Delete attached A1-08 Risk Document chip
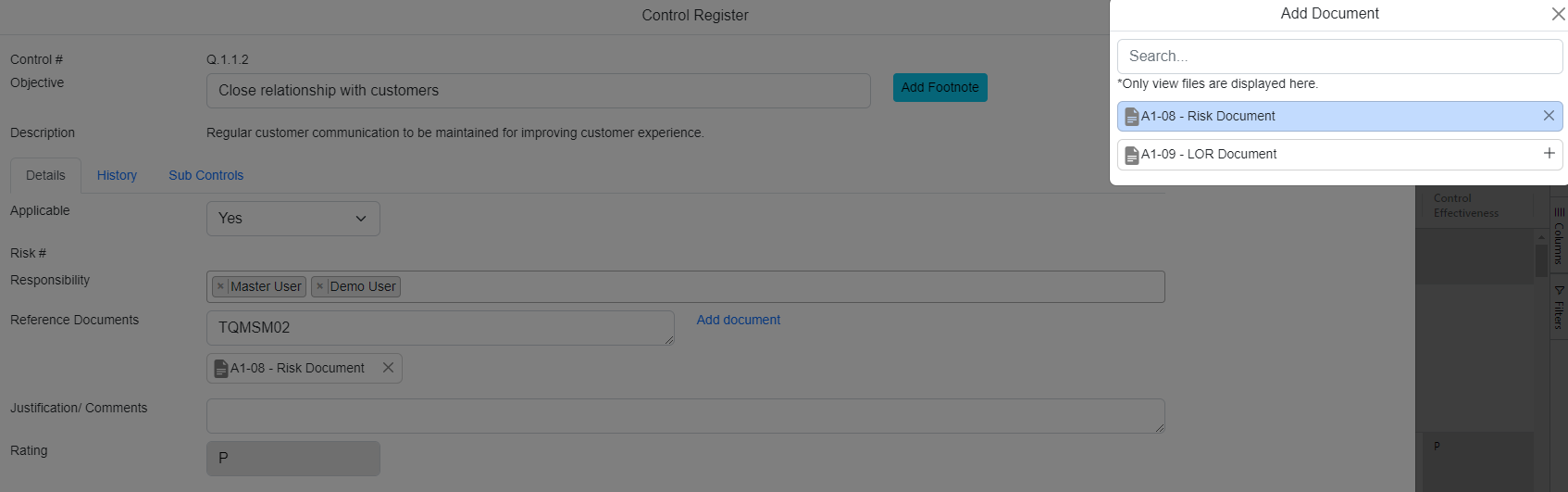The image size is (1568, 492). coord(388,368)
